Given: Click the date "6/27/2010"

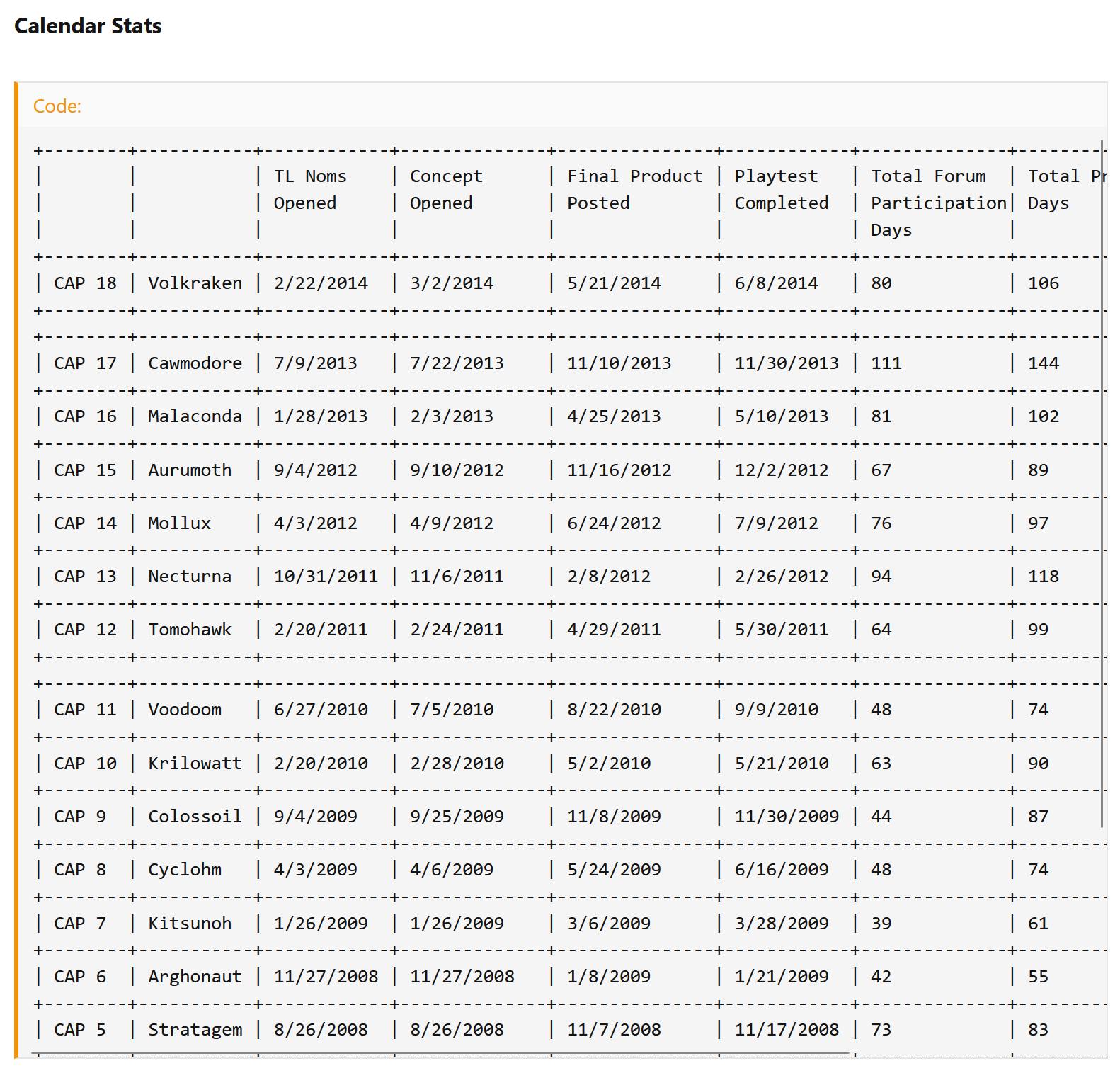Looking at the screenshot, I should (321, 710).
